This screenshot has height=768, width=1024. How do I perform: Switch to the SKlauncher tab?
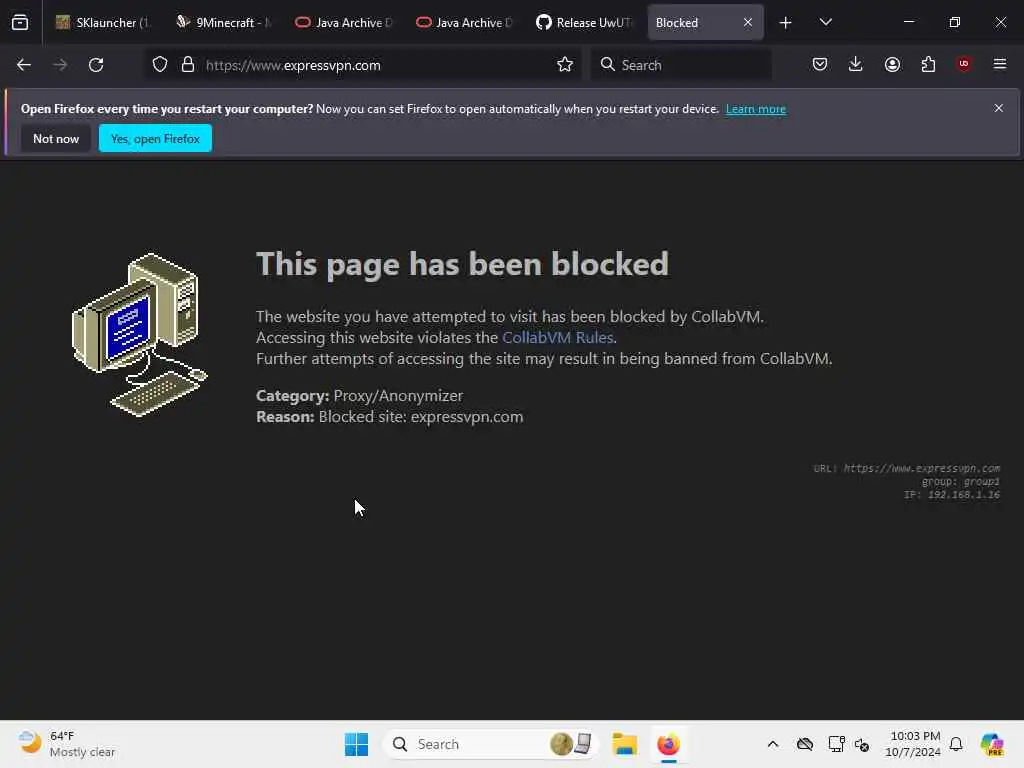pos(103,22)
